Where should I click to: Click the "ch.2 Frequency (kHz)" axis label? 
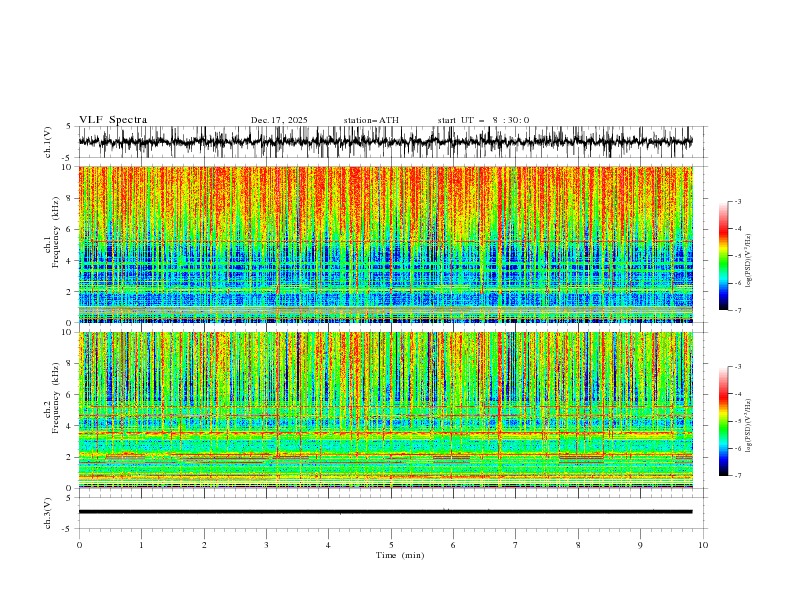pos(52,398)
